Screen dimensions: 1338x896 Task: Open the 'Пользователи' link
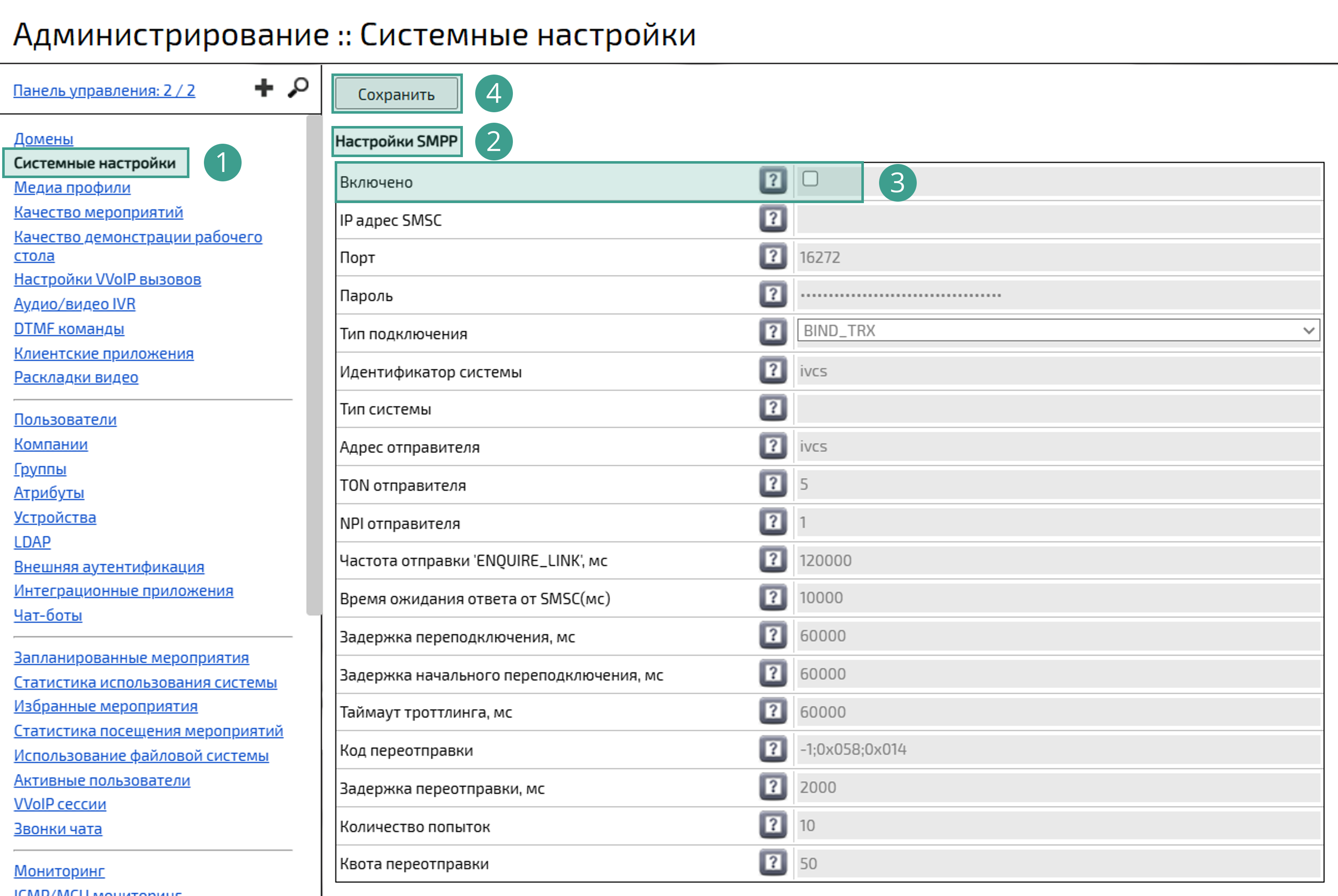(x=65, y=420)
